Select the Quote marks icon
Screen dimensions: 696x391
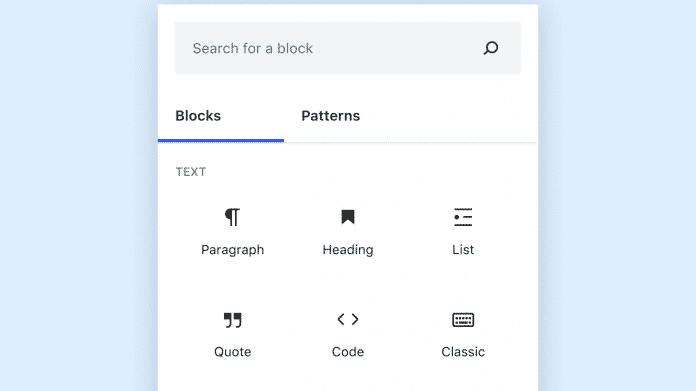click(233, 320)
